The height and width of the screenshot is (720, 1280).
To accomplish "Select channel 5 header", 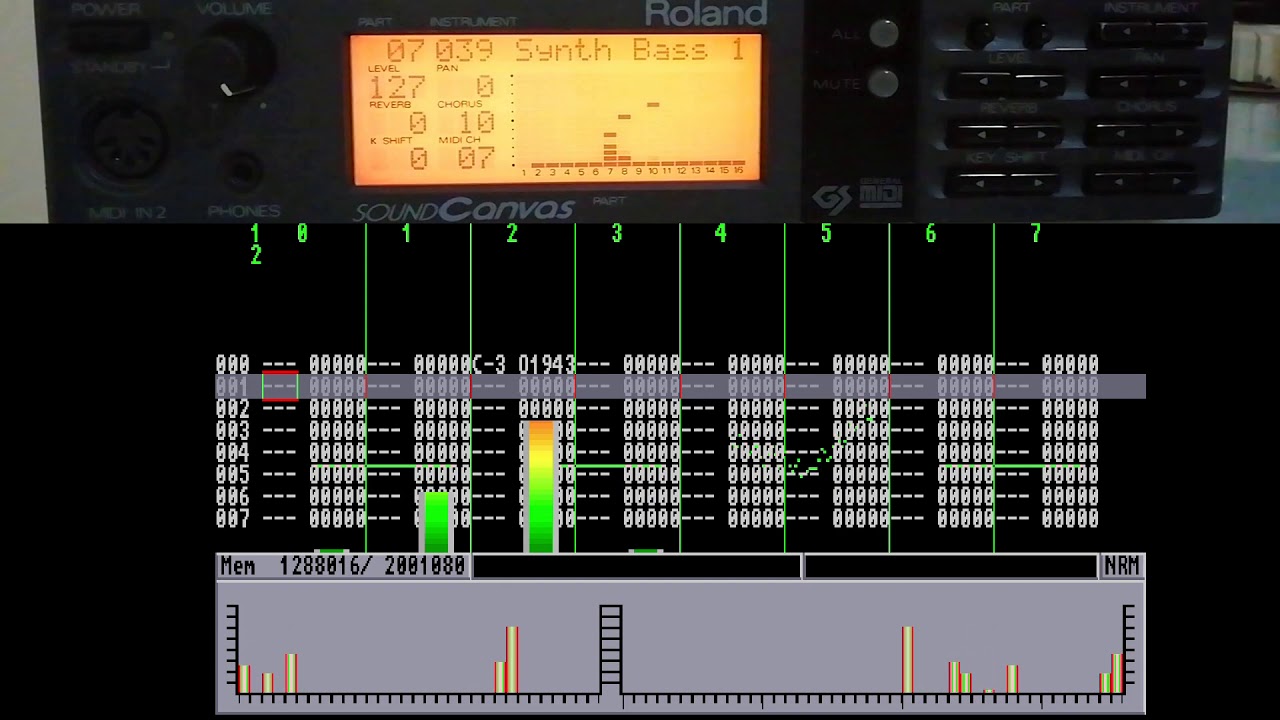I will pyautogui.click(x=826, y=233).
